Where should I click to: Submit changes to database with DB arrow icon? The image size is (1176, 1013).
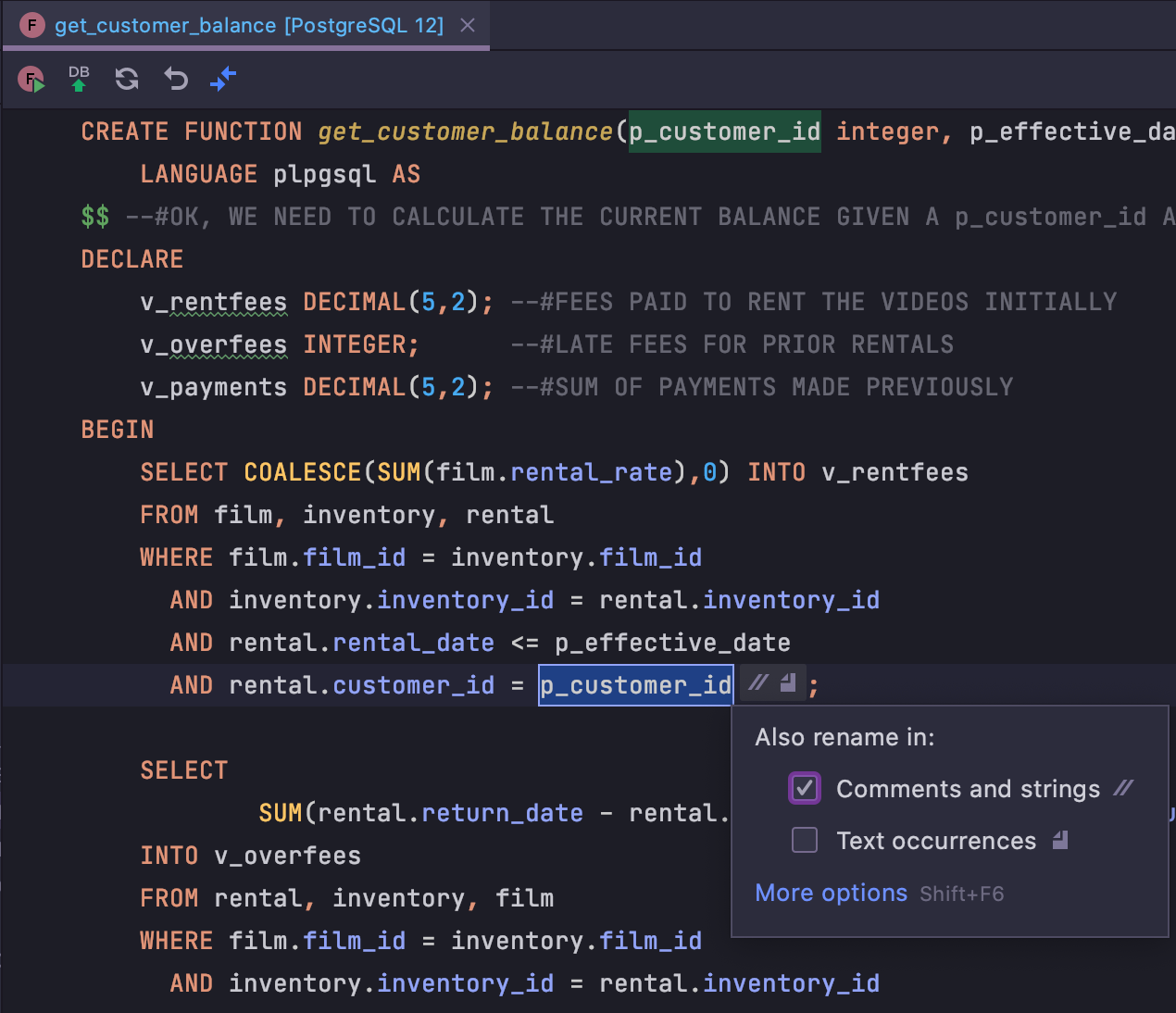coord(79,79)
